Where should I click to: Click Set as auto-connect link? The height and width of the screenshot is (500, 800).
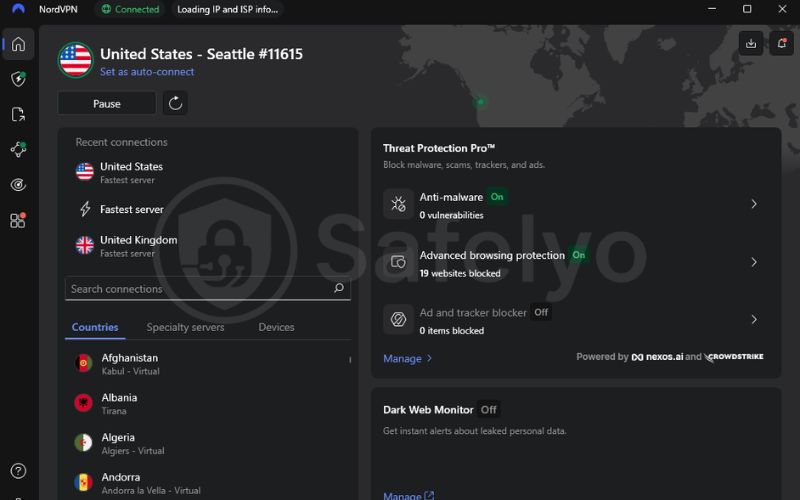(147, 72)
